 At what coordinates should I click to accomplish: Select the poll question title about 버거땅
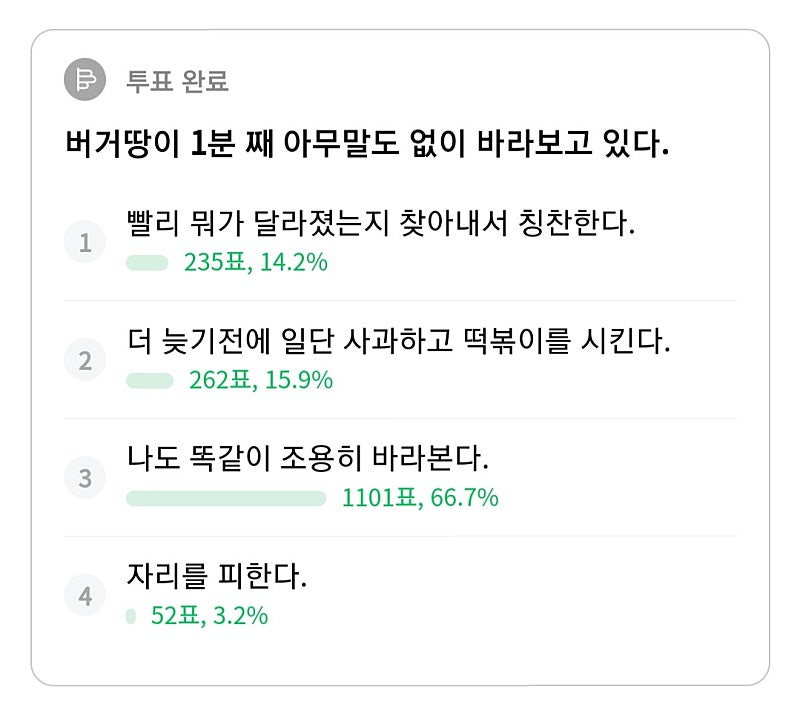pos(364,144)
